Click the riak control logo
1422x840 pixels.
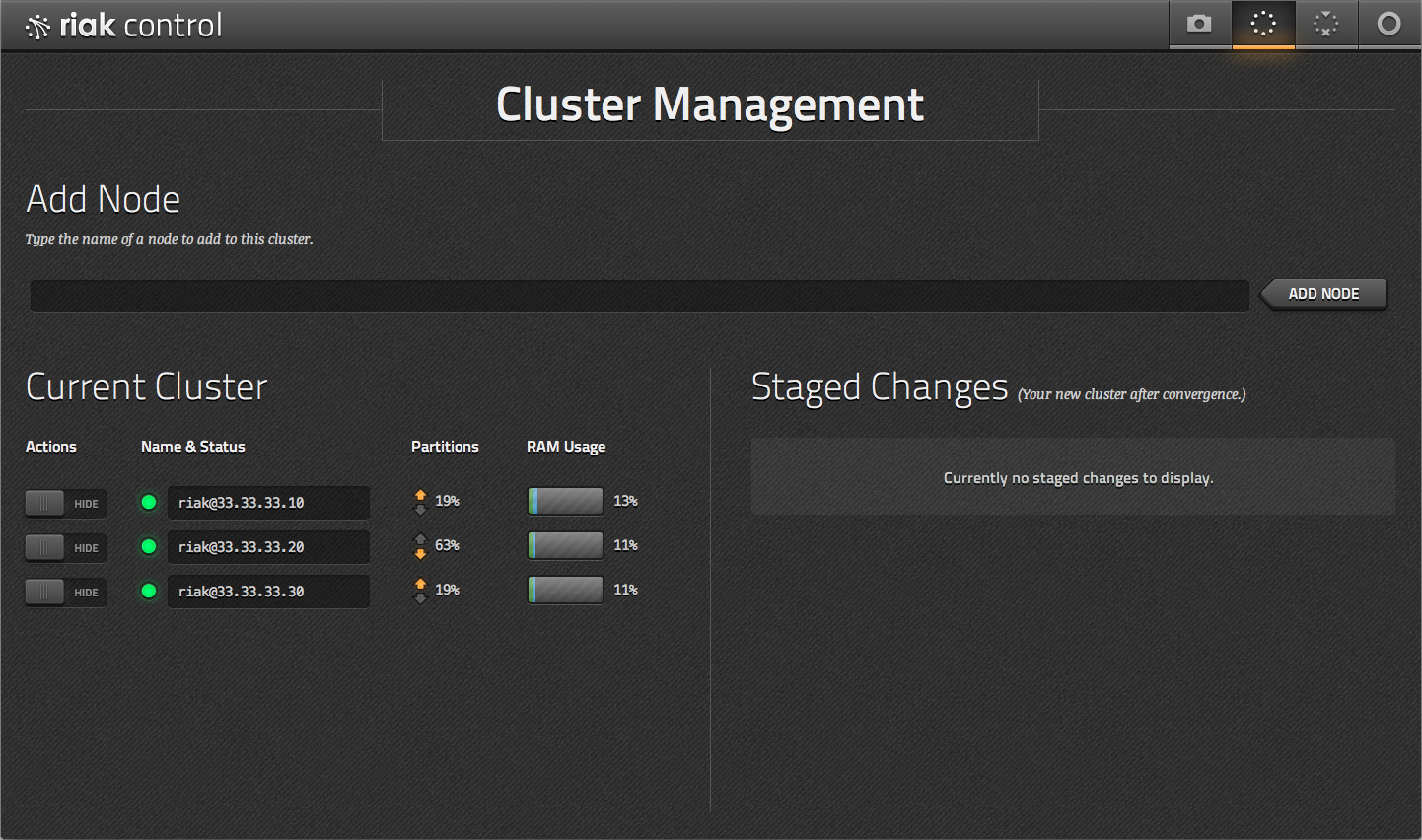point(124,25)
